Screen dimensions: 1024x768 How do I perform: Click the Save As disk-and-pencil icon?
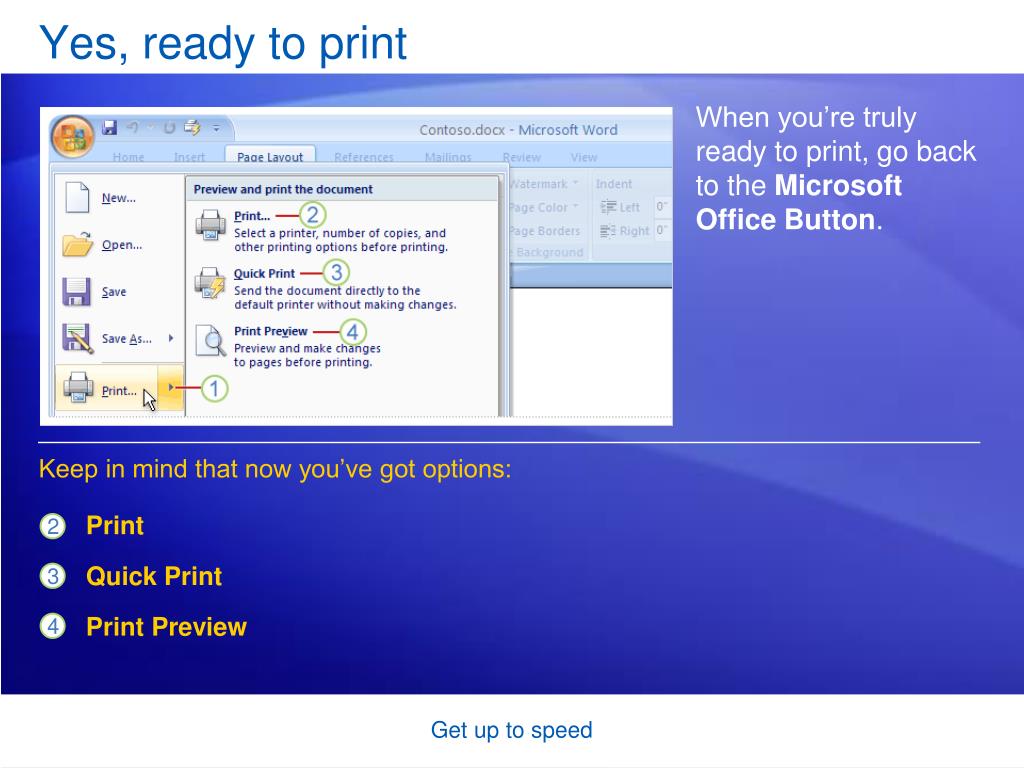click(78, 338)
